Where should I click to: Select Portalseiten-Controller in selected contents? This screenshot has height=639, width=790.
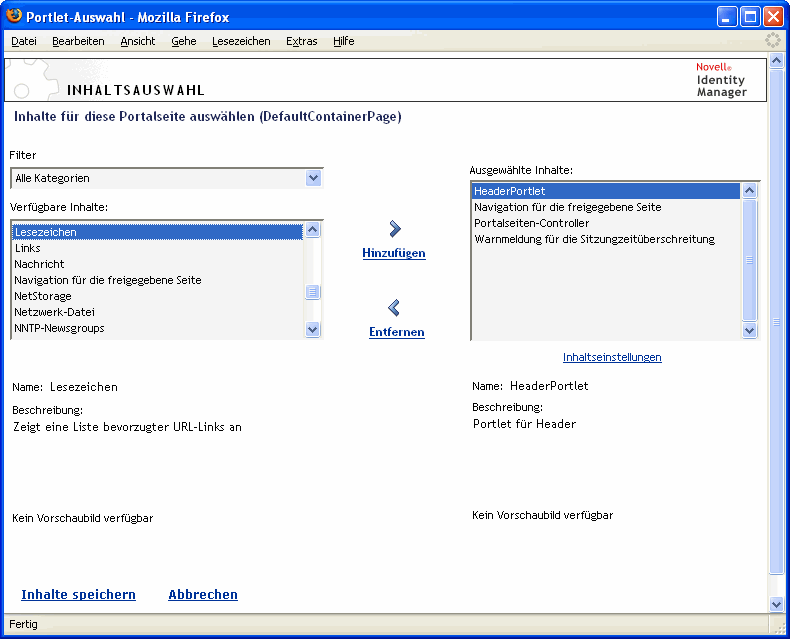point(531,223)
